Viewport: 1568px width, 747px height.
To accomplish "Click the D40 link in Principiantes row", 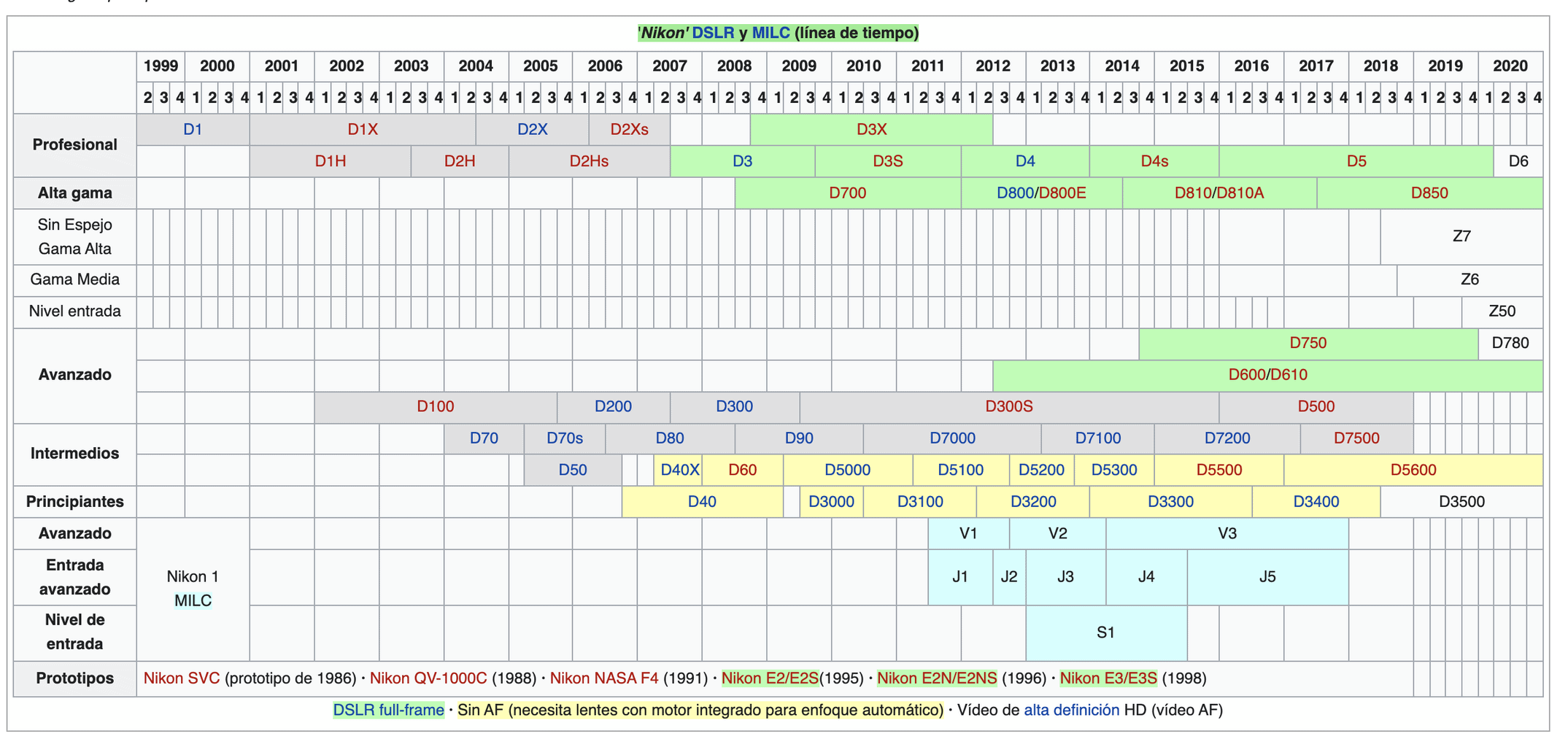I will (x=702, y=502).
